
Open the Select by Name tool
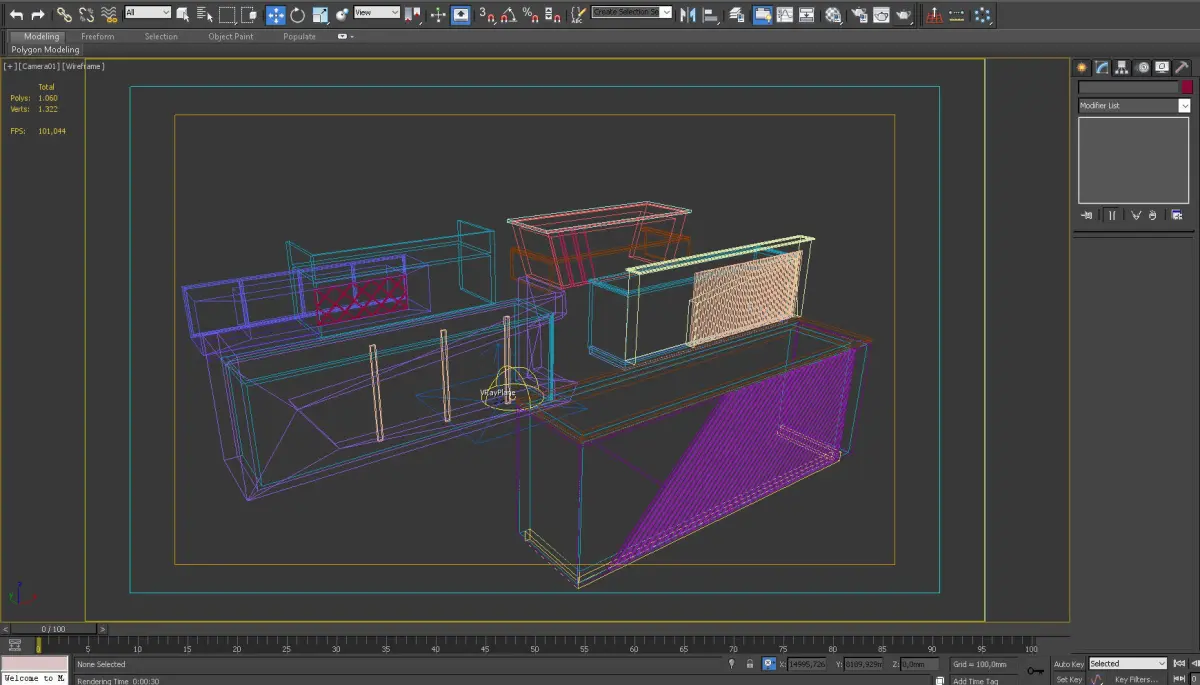tap(204, 15)
